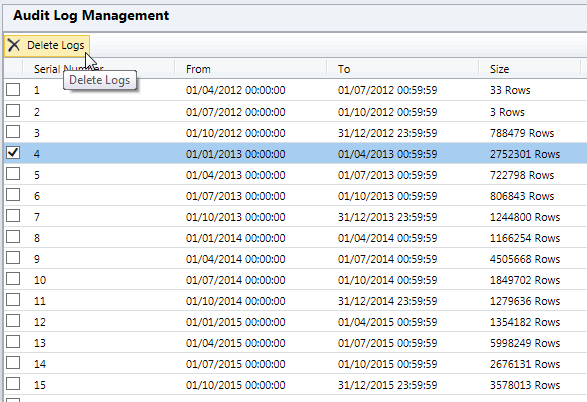
Task: Click serial number 12 cell
Action: point(40,322)
